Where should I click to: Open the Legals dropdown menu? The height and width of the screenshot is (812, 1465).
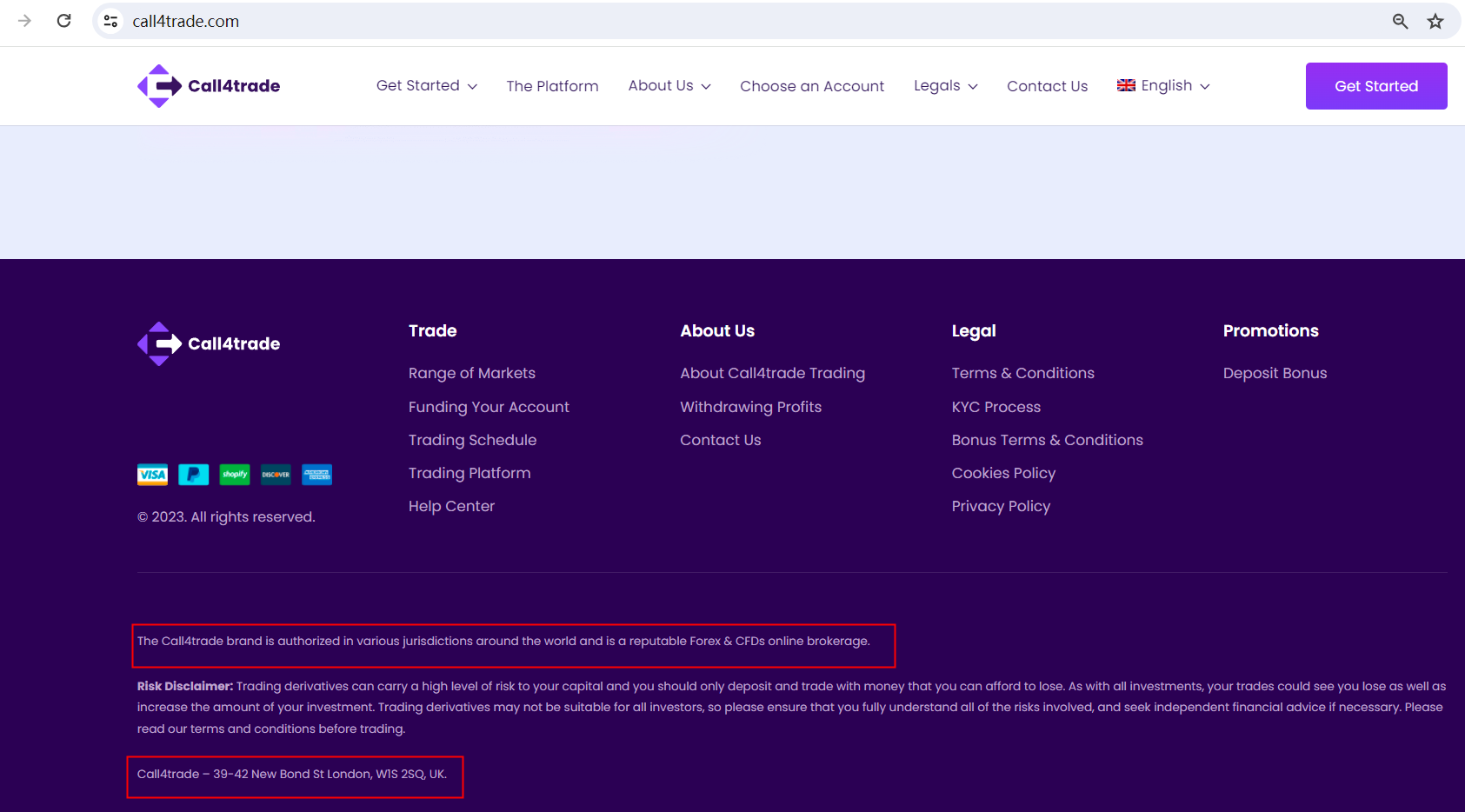pyautogui.click(x=945, y=86)
